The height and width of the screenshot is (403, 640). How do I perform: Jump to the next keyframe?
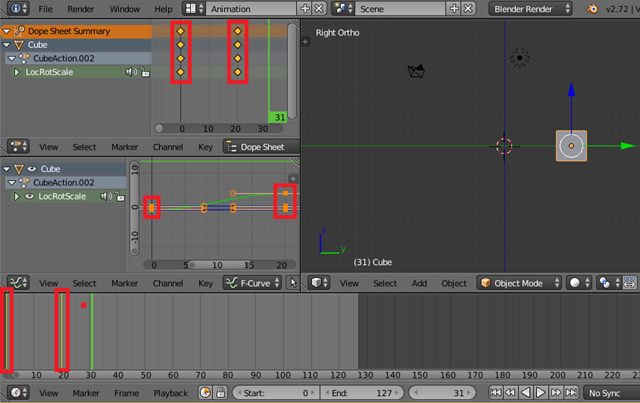tap(556, 393)
